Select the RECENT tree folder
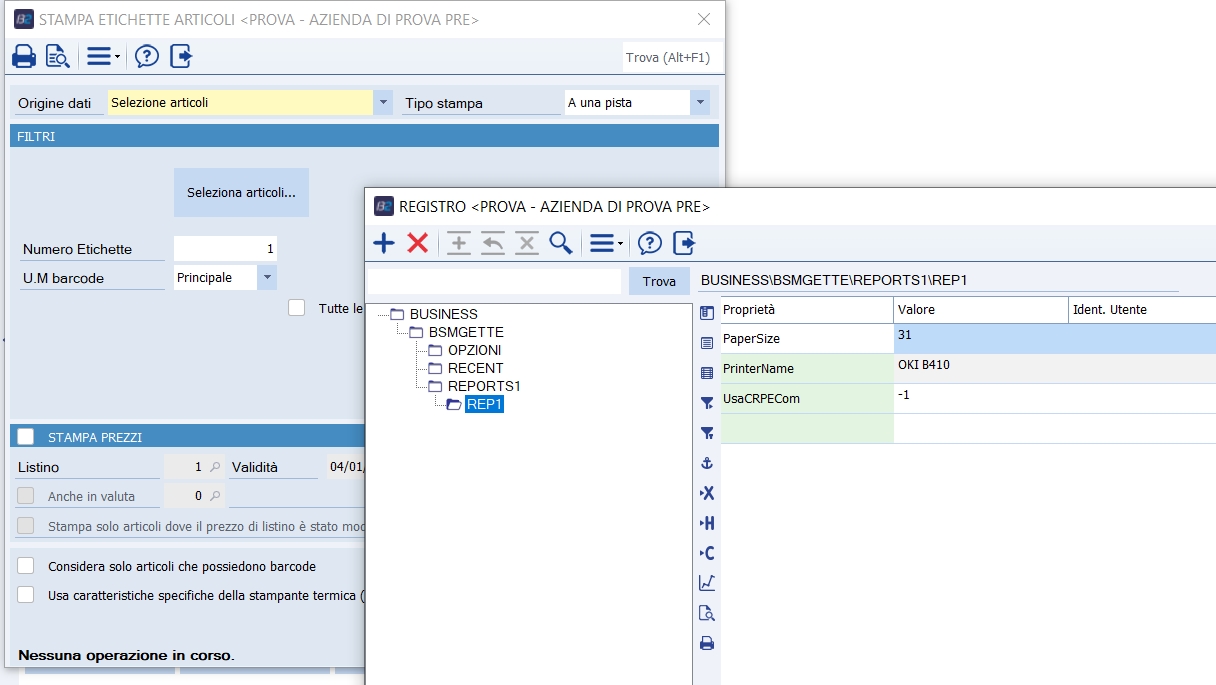1216x685 pixels. click(x=476, y=368)
